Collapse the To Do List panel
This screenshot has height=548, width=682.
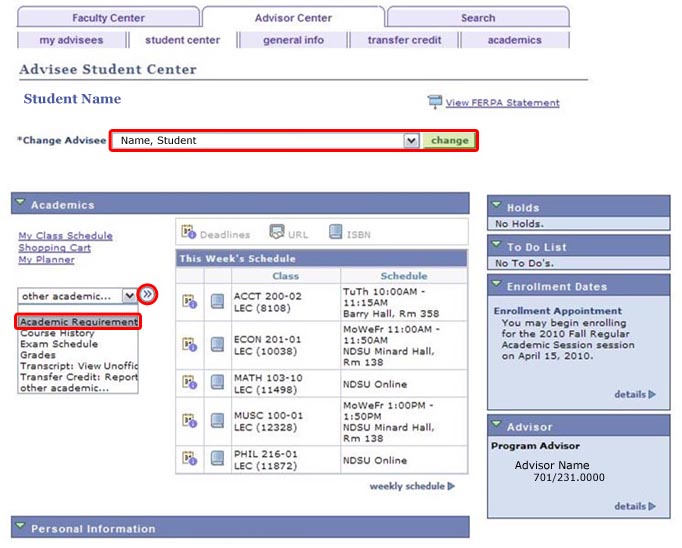point(496,244)
